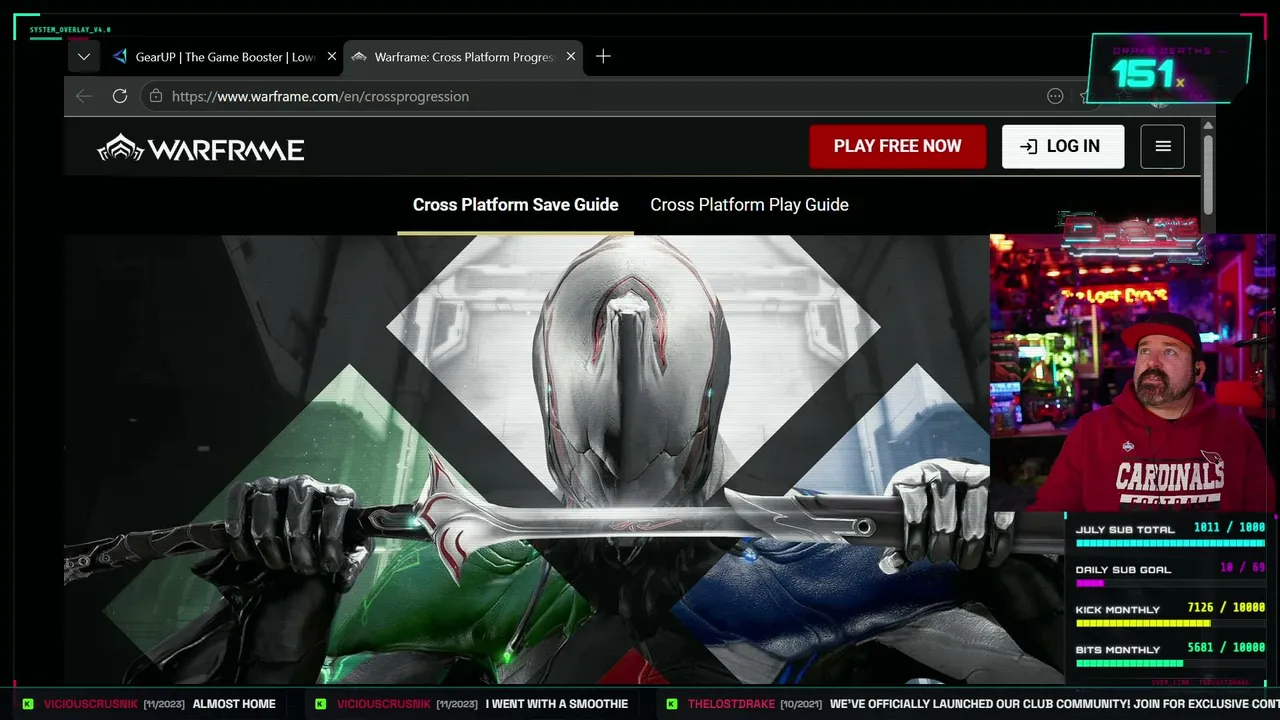Screen dimensions: 1280x720
Task: Close the GearUP Game Booster tab
Action: [x=332, y=57]
